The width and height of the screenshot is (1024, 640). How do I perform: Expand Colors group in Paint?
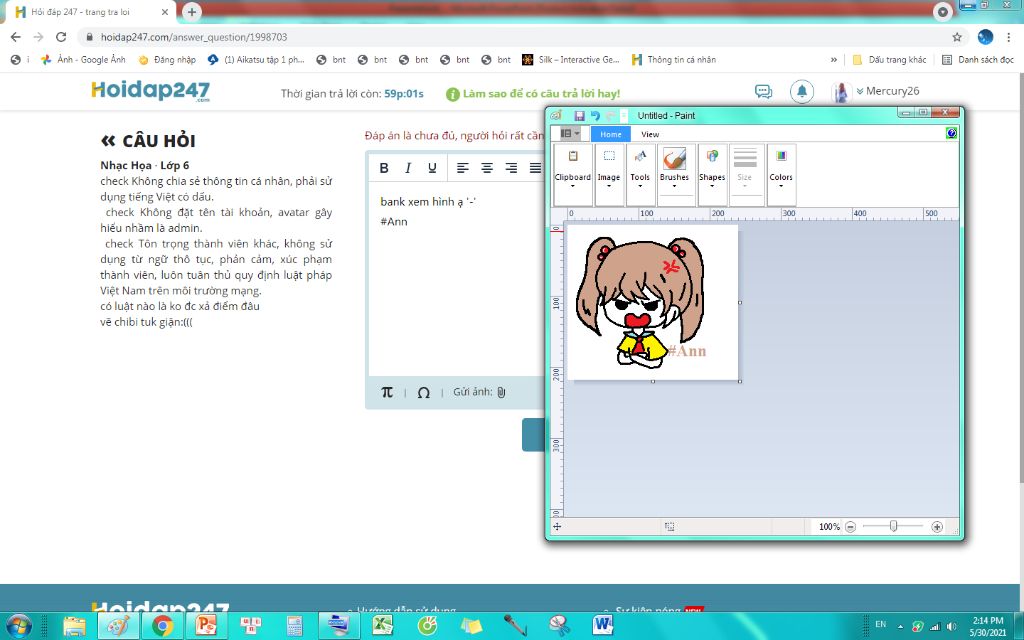click(781, 175)
